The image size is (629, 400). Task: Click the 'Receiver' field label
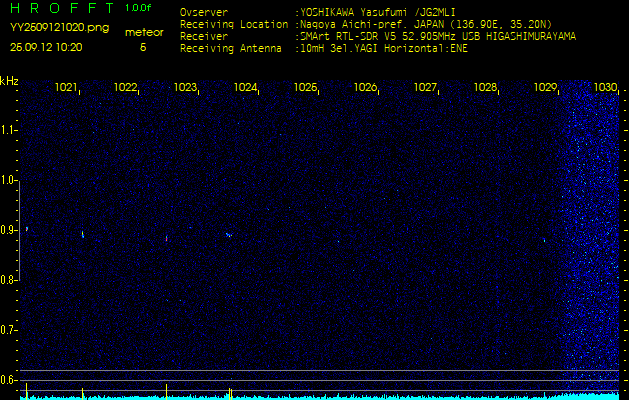click(204, 37)
